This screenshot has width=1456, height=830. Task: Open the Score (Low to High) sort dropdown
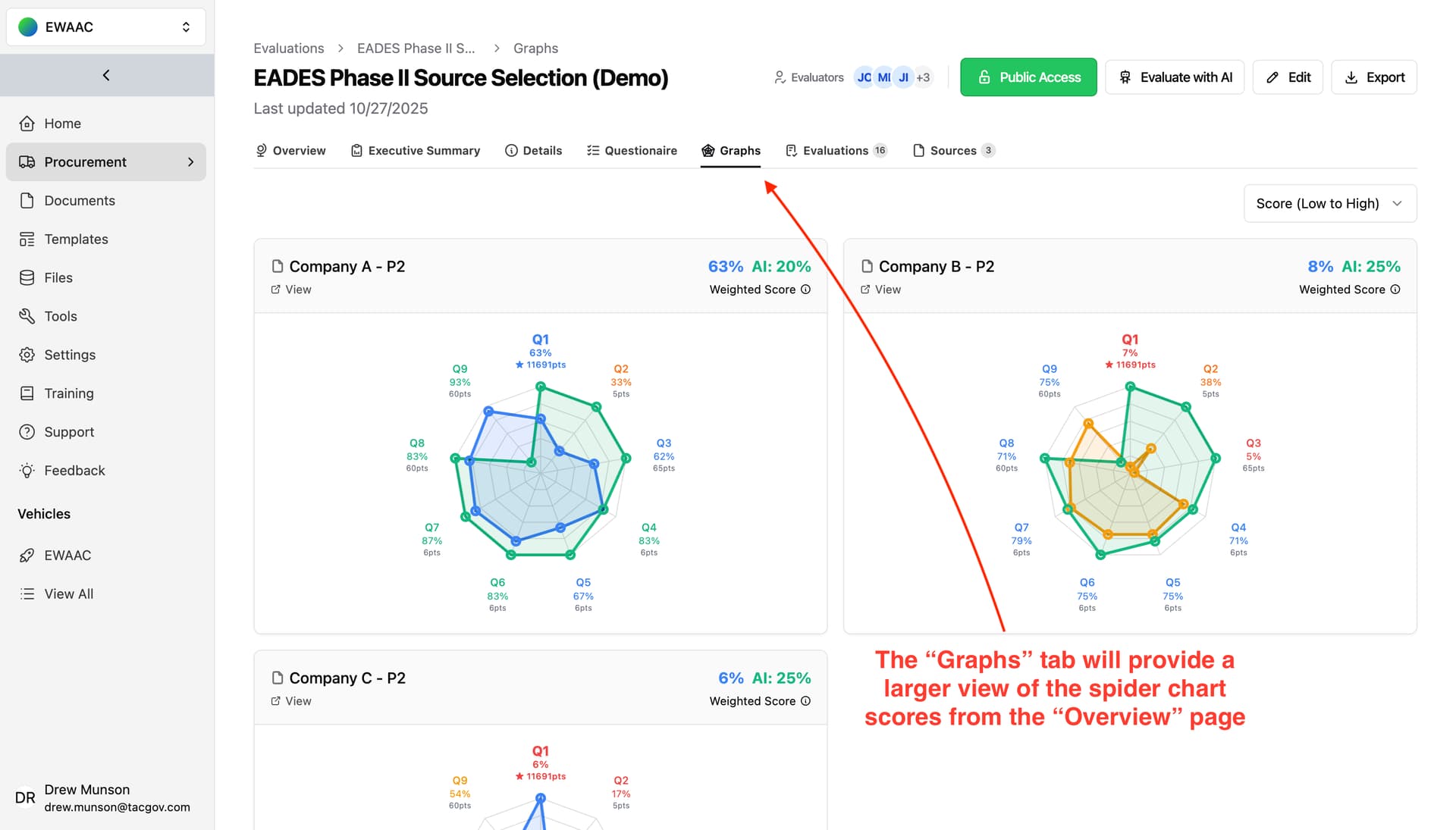pos(1329,204)
